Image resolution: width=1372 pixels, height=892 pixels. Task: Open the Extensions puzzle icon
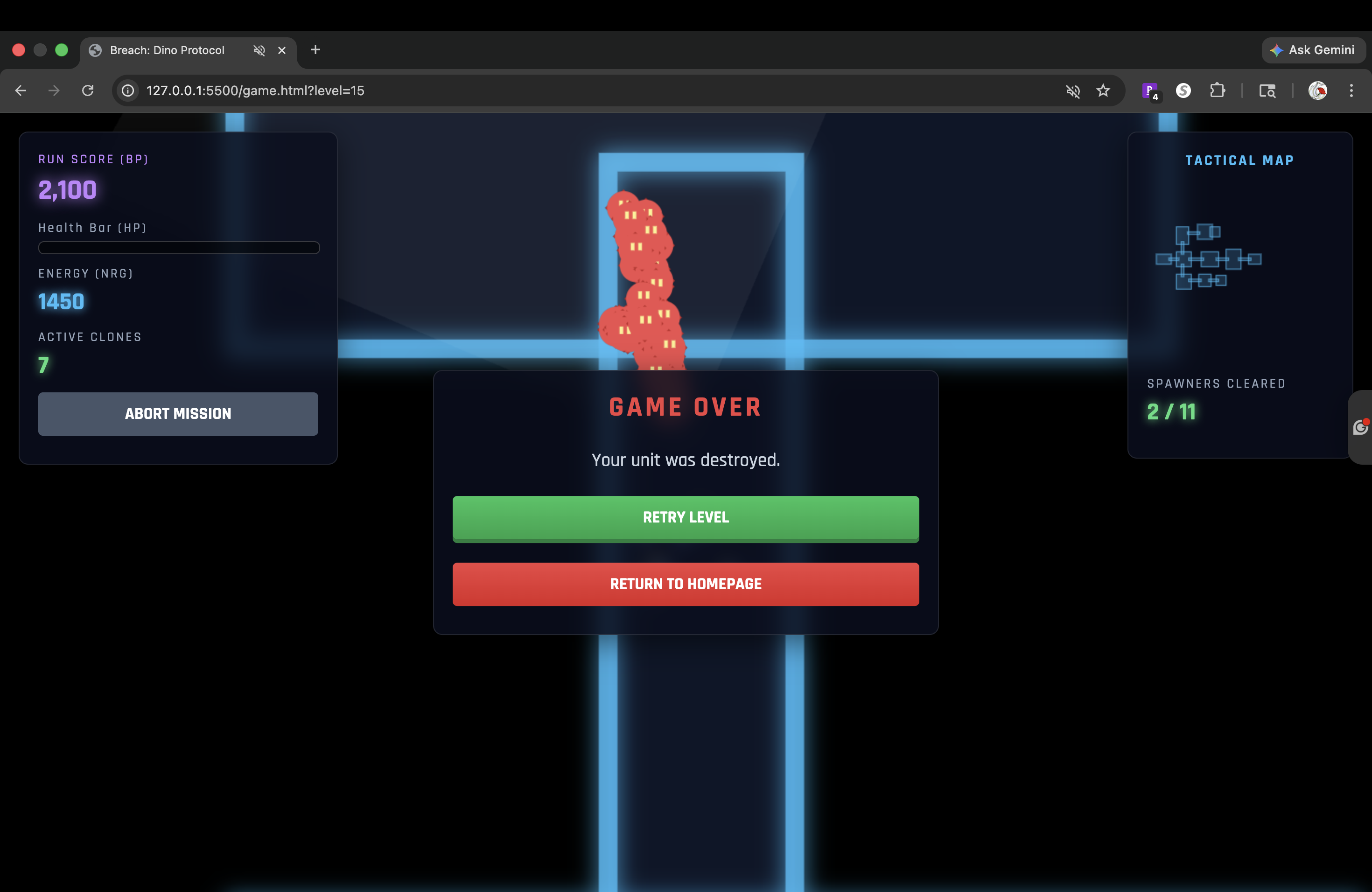(1217, 91)
